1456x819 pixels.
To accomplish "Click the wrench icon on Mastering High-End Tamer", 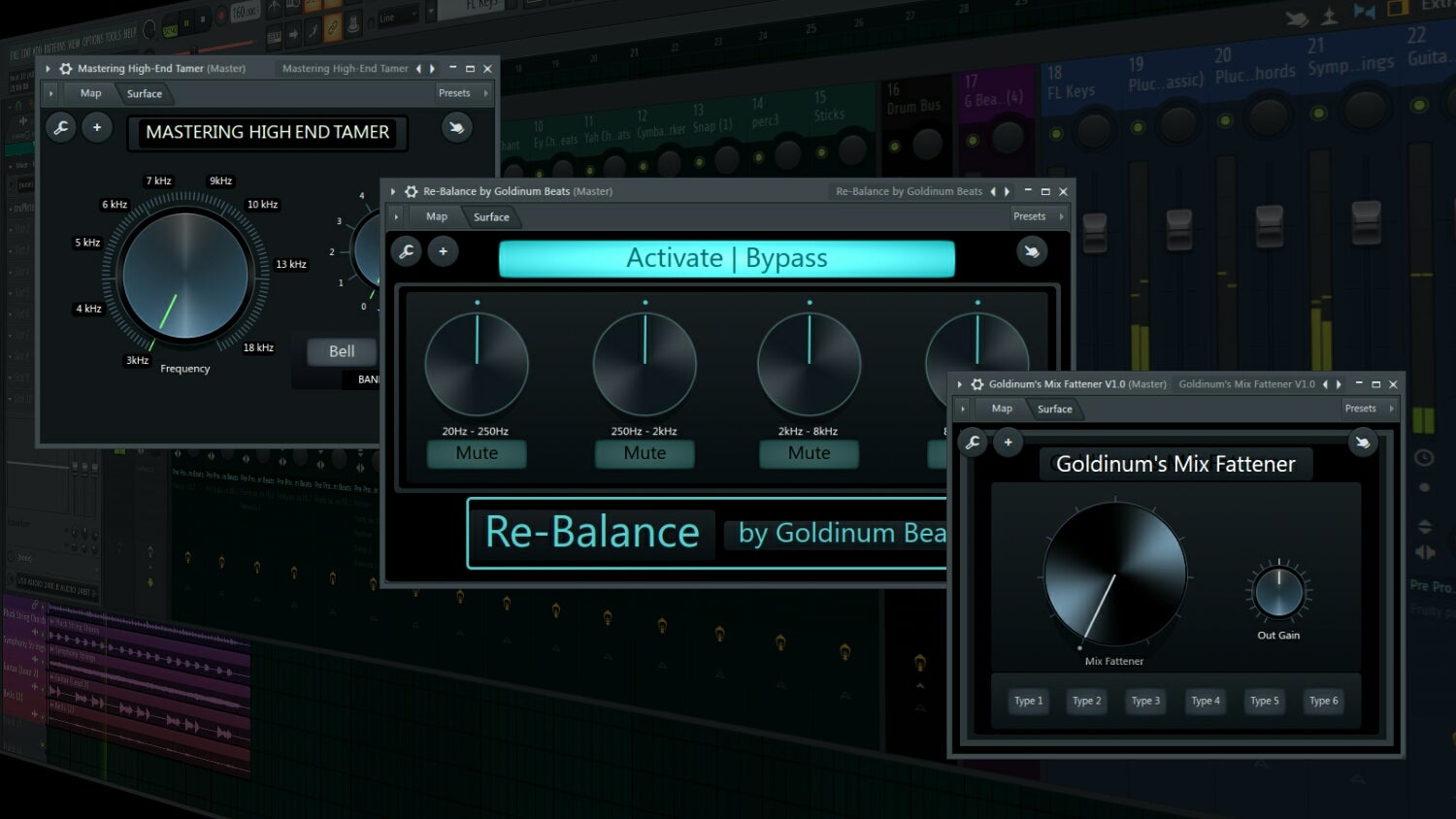I will 61,127.
